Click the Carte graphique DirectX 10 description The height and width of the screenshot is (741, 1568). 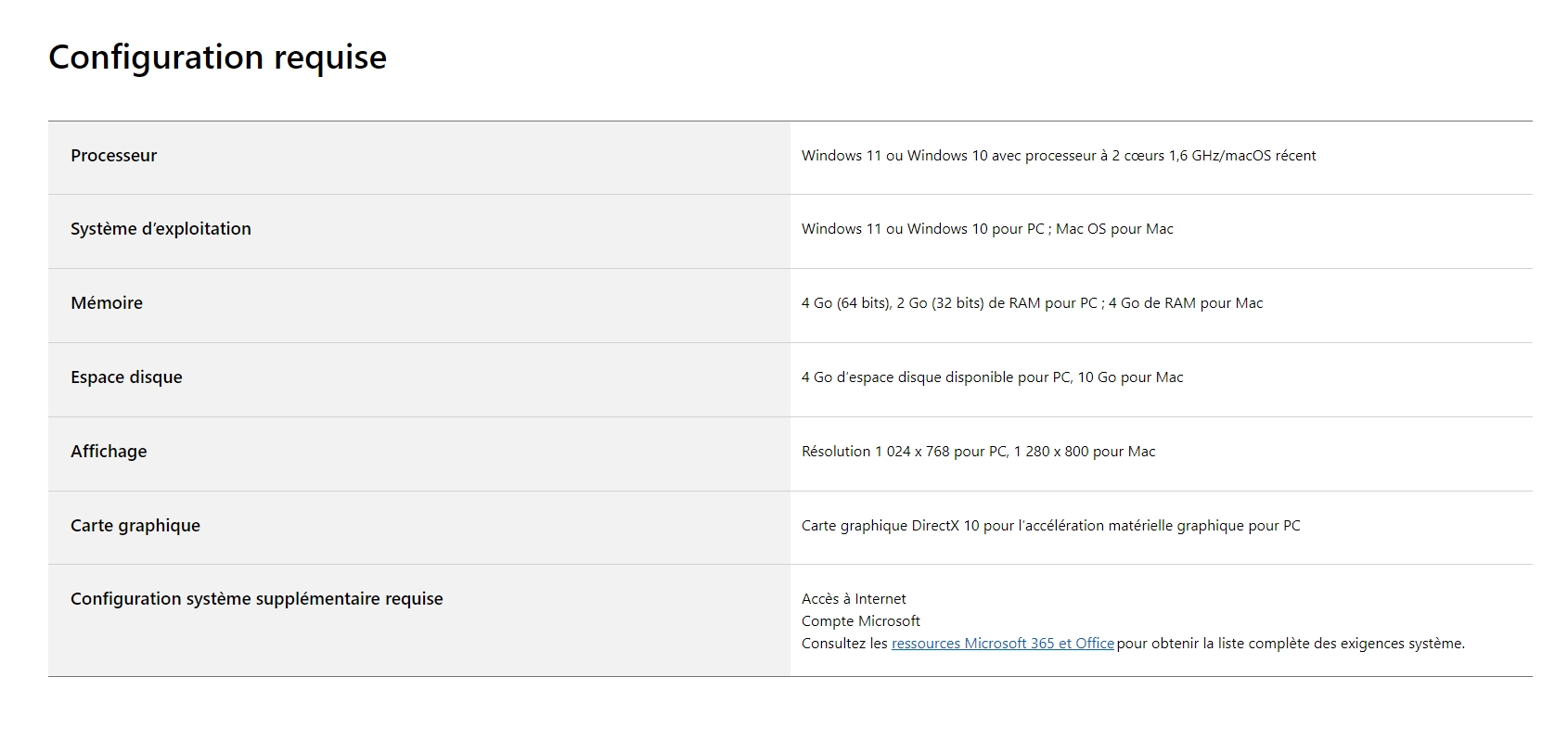1051,526
